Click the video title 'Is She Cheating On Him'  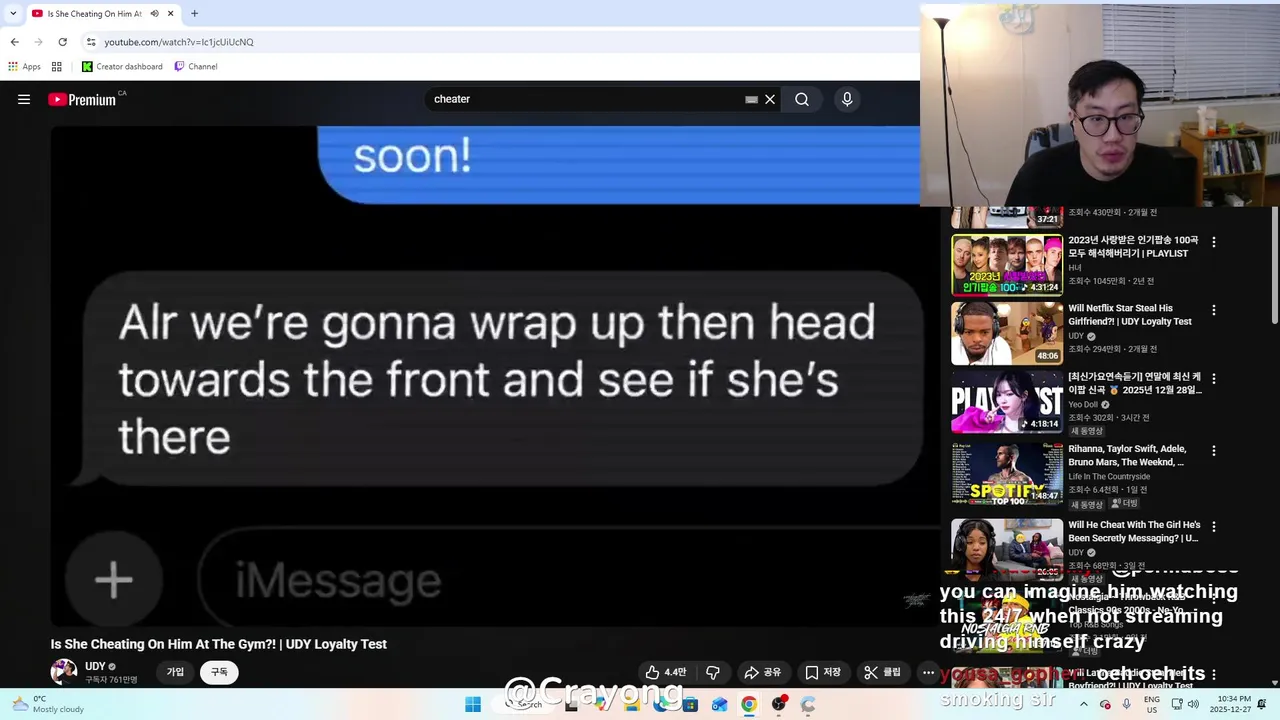click(x=218, y=644)
